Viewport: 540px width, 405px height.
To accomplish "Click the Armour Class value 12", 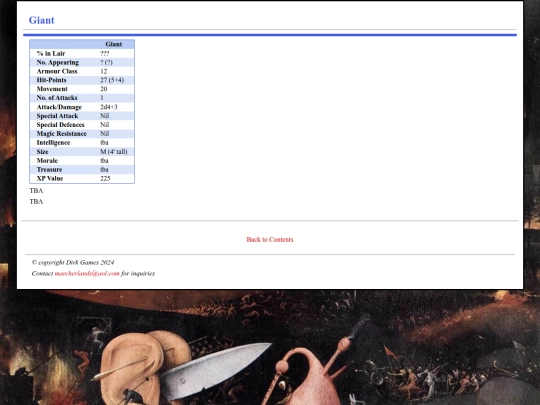I will (x=104, y=71).
